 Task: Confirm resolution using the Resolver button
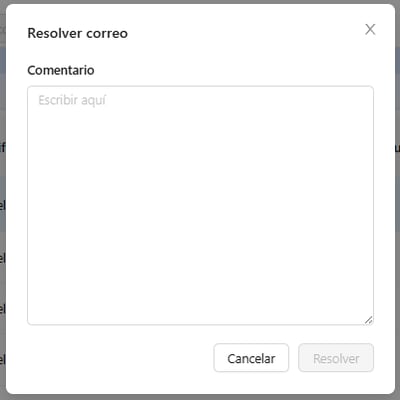click(x=336, y=358)
